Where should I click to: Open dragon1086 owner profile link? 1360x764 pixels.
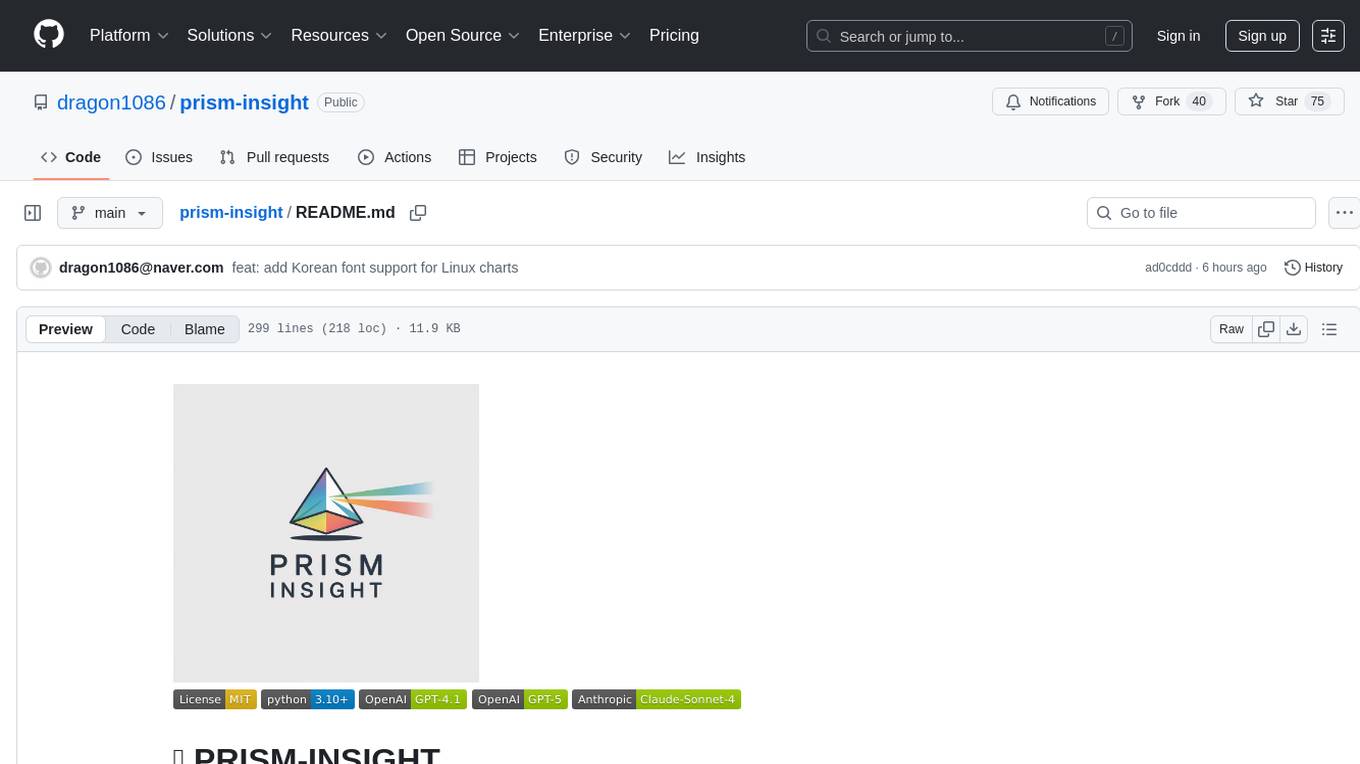[x=111, y=102]
